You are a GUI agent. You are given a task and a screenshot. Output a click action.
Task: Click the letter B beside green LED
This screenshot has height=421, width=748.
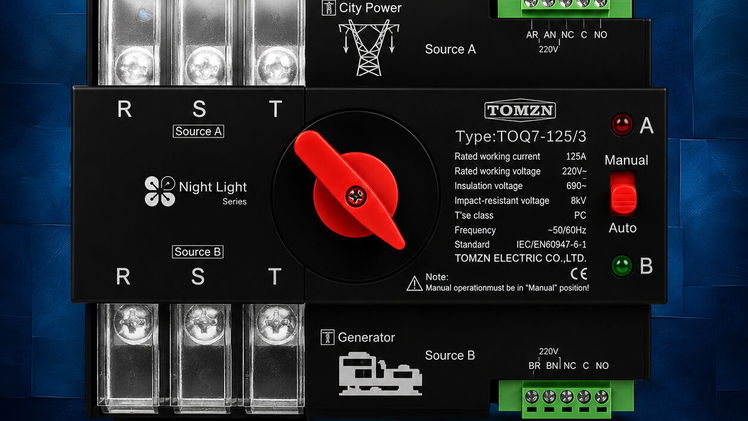coord(646,266)
